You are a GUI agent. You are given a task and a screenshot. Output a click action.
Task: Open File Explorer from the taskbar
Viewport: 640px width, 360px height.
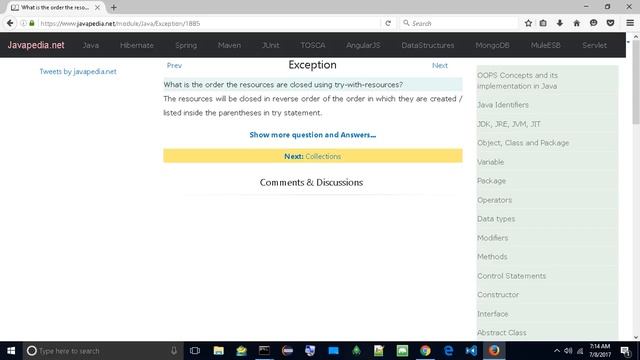(x=218, y=351)
